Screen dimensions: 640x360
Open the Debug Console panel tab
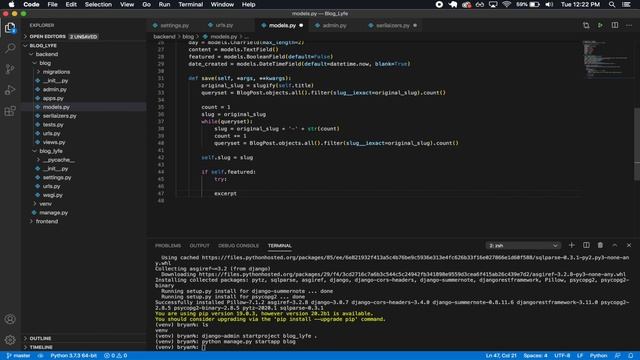[x=238, y=246]
